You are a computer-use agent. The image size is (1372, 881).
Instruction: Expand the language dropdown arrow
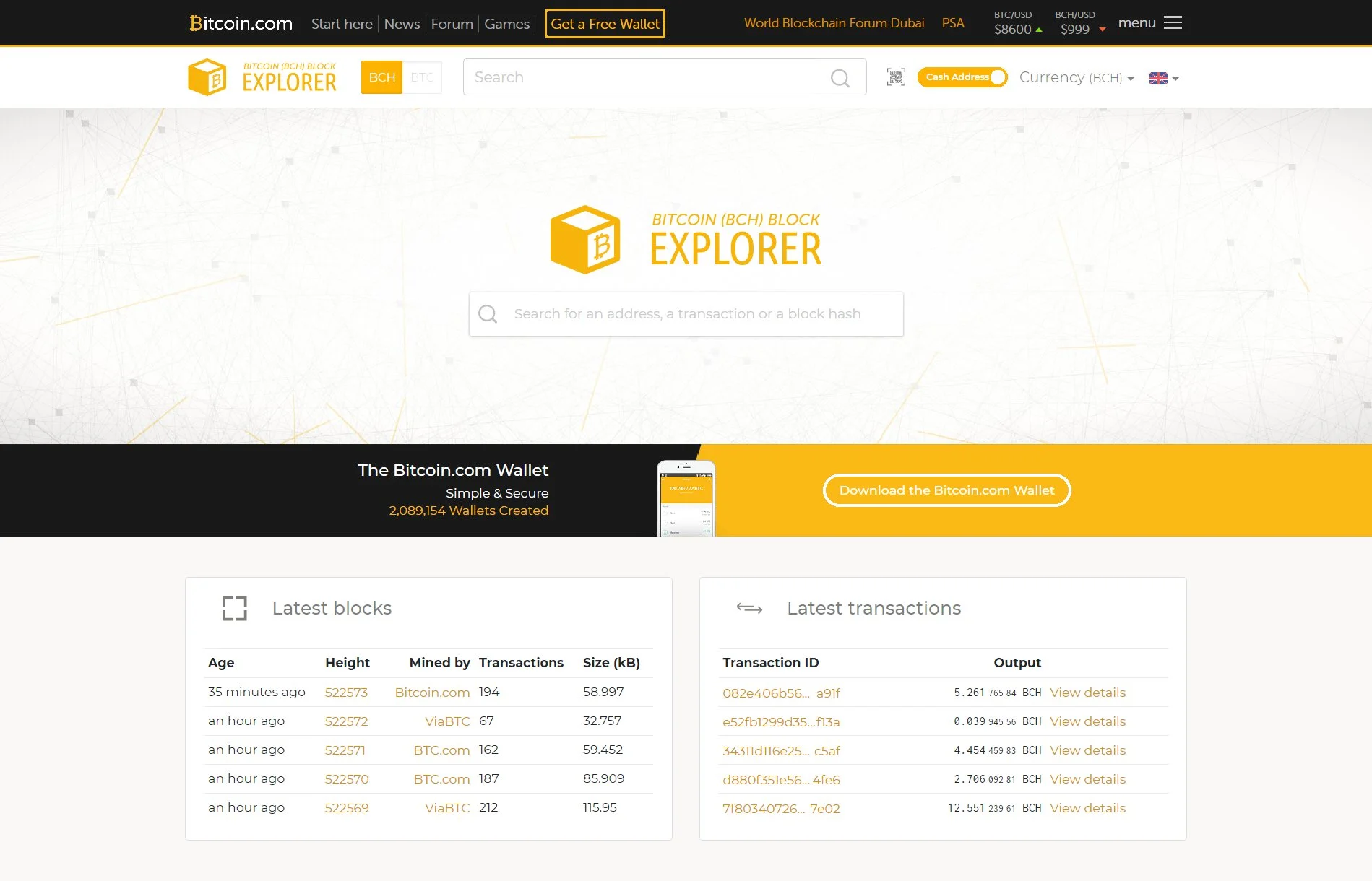tap(1175, 78)
